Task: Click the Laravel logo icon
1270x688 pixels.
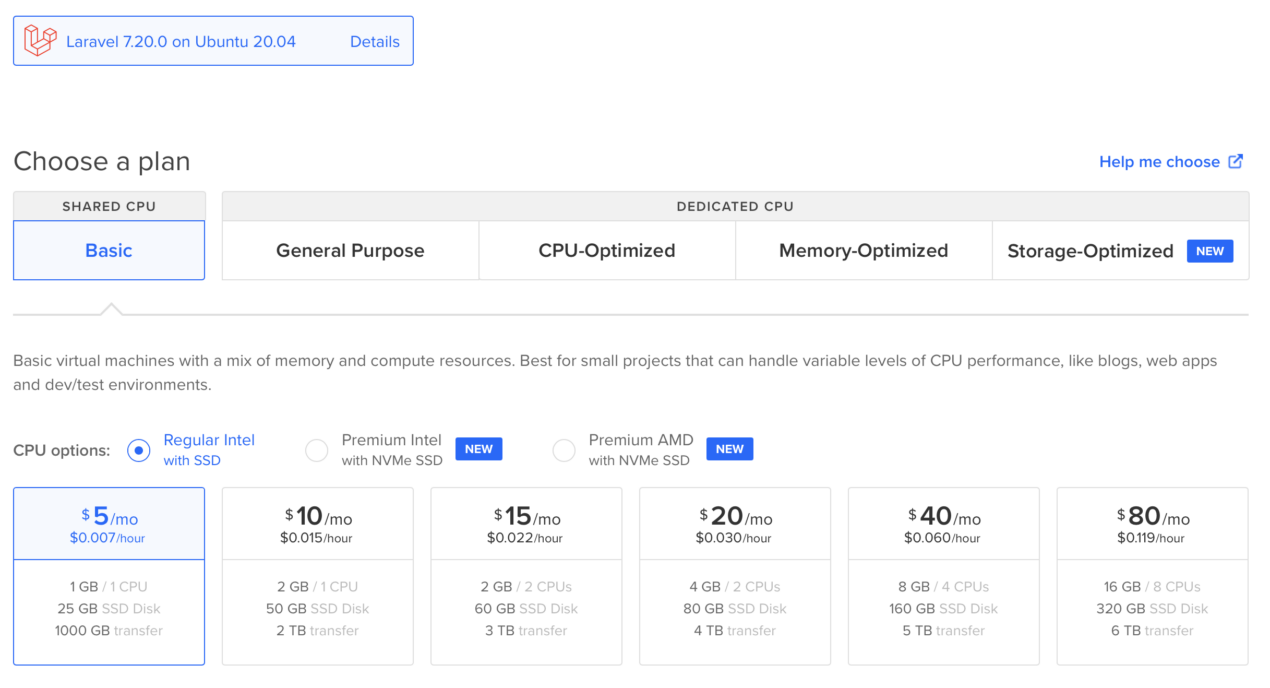Action: click(40, 41)
